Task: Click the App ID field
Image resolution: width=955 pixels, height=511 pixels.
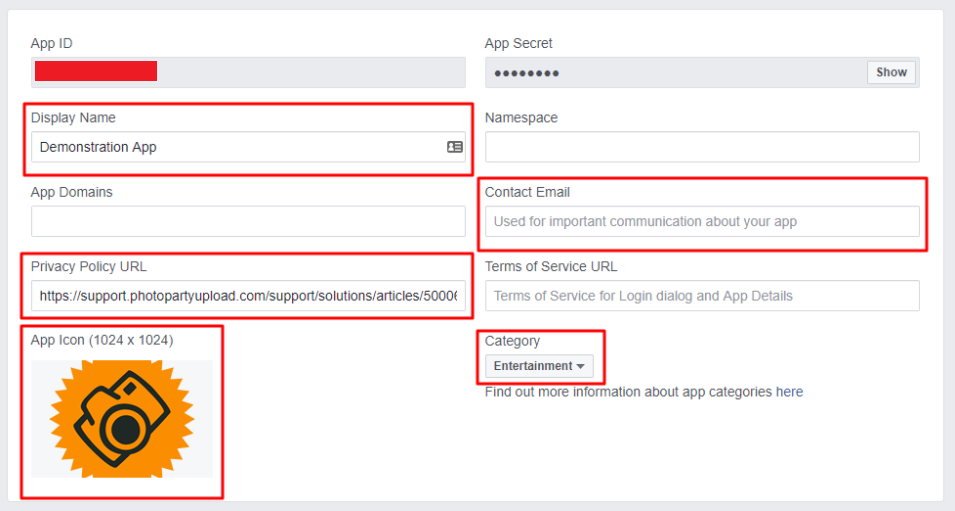Action: click(x=248, y=72)
